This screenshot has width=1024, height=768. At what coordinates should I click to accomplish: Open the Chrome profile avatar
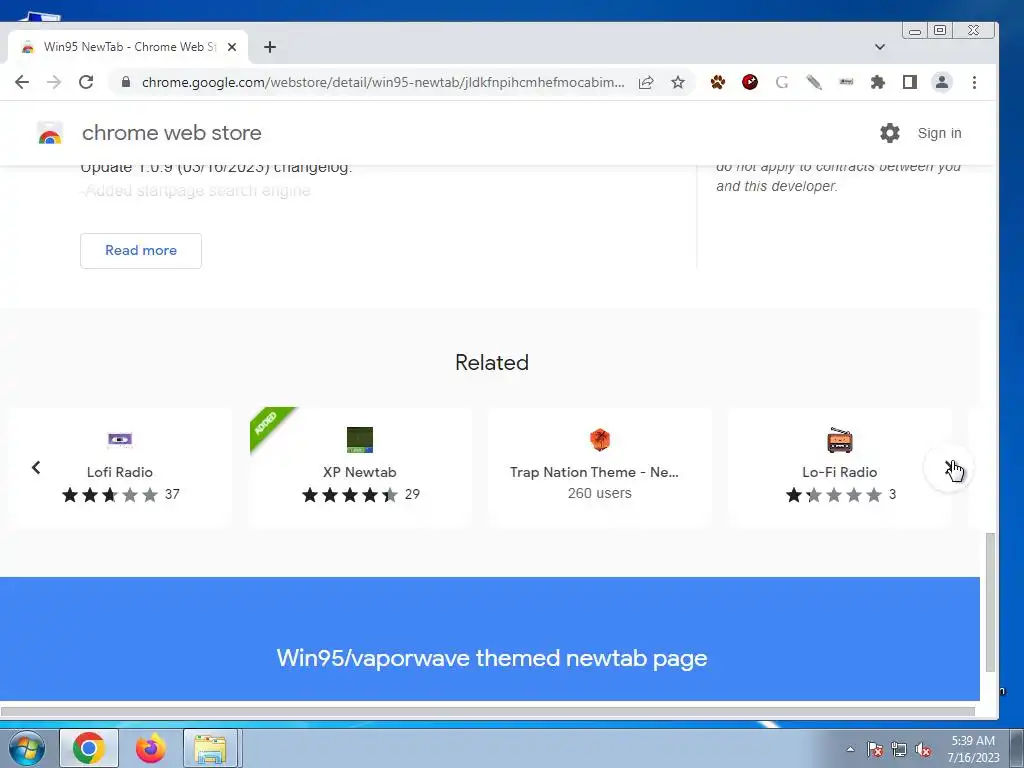pos(942,82)
